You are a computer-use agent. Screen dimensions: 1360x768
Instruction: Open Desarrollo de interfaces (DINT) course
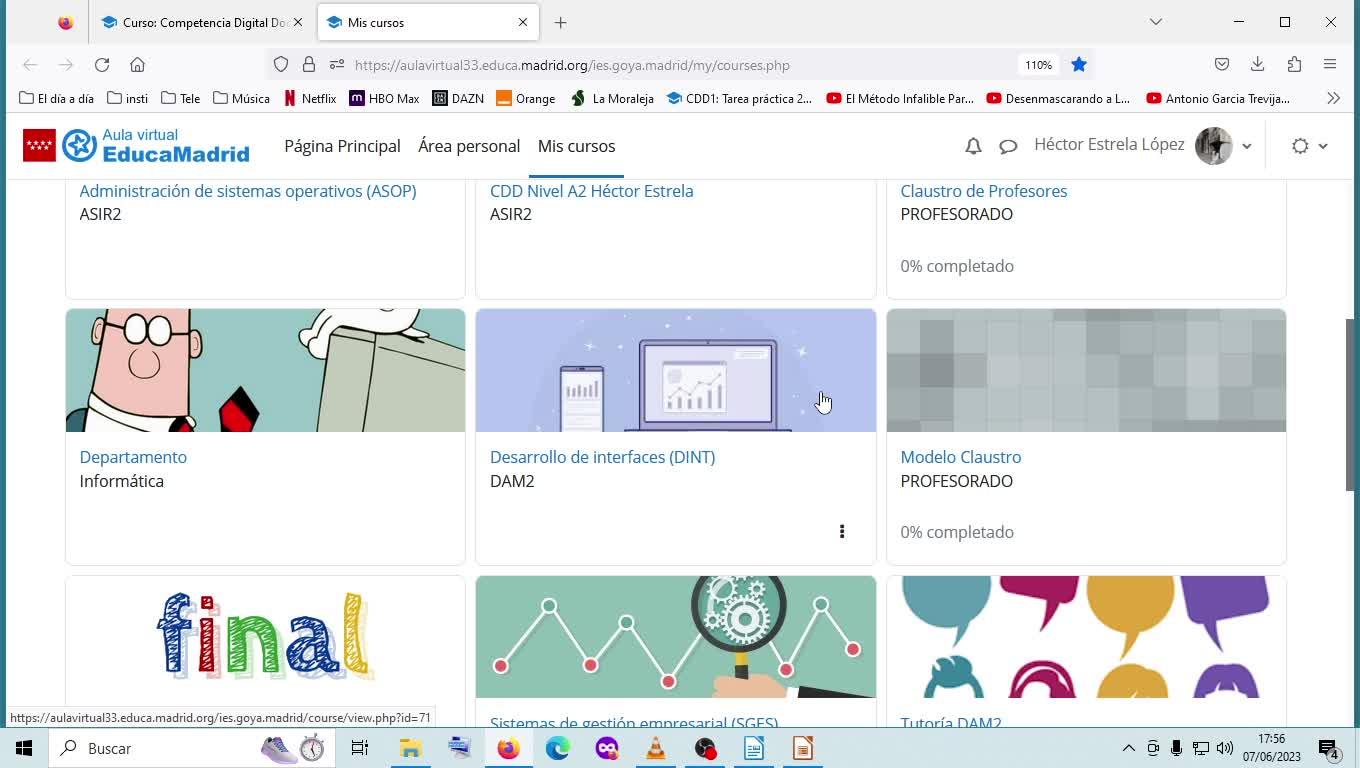pyautogui.click(x=602, y=457)
